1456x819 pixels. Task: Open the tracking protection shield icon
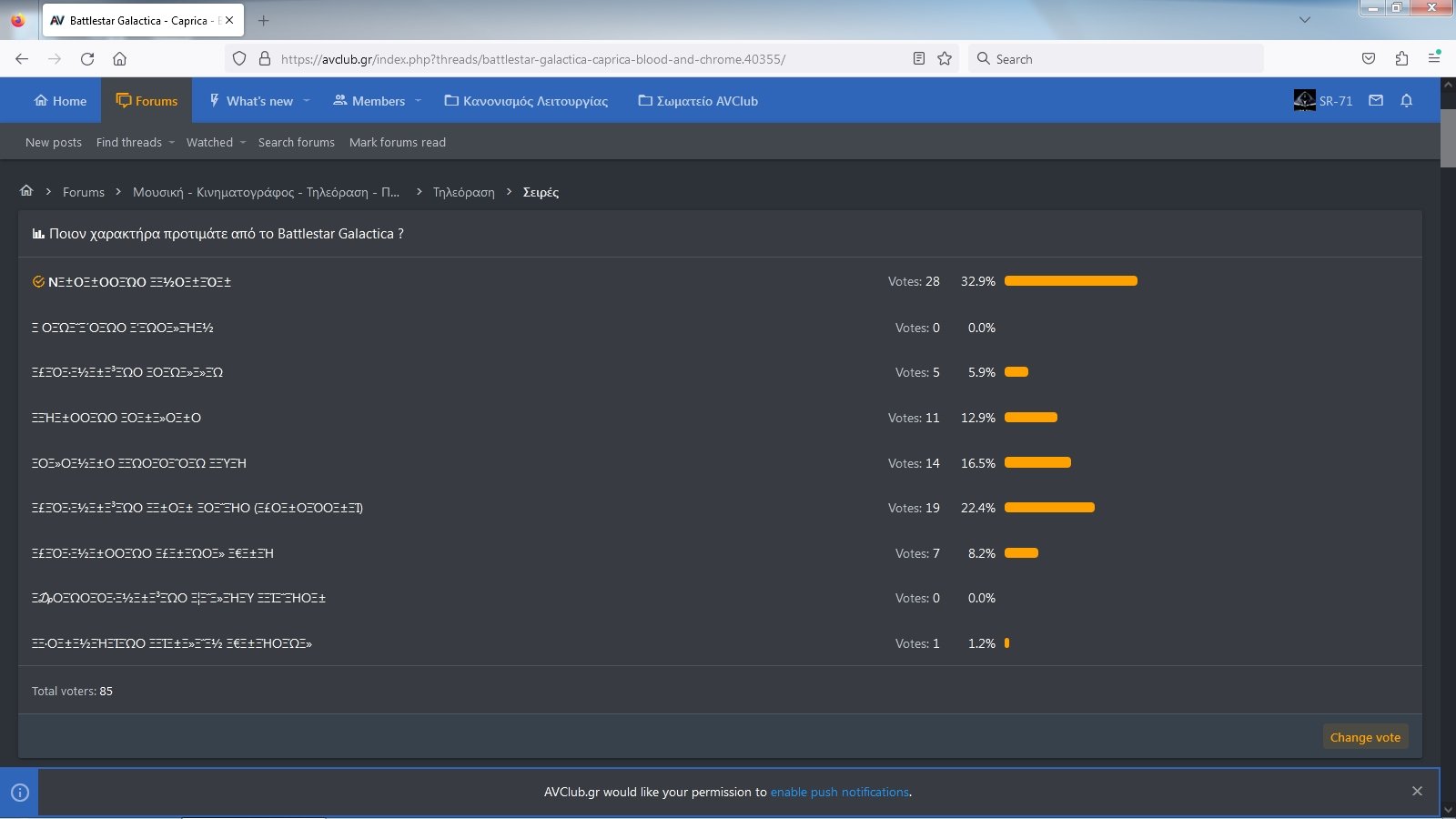click(239, 59)
